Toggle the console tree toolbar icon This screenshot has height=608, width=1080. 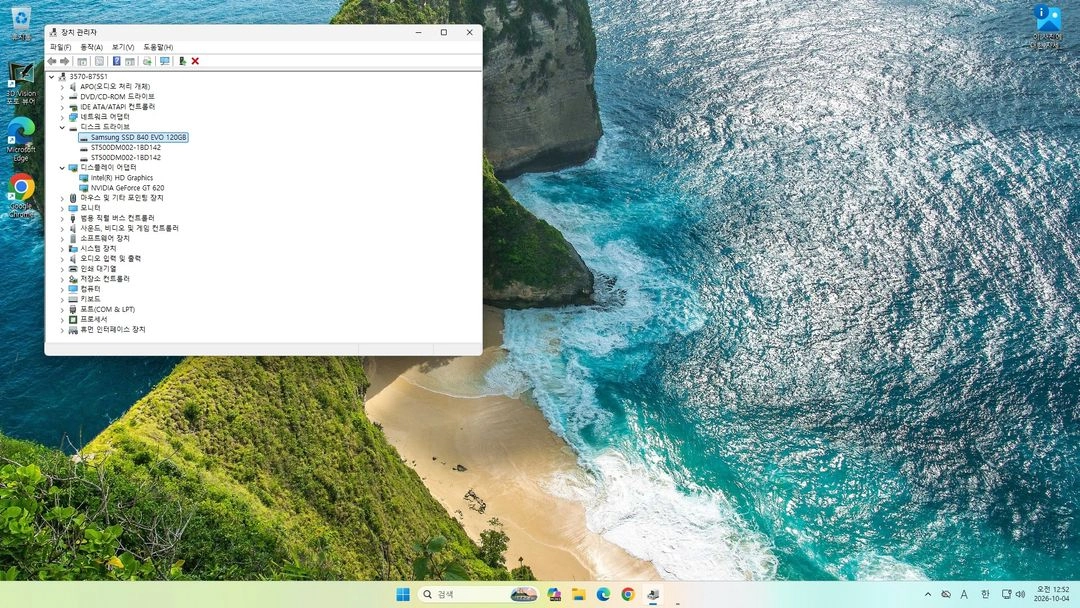(82, 61)
